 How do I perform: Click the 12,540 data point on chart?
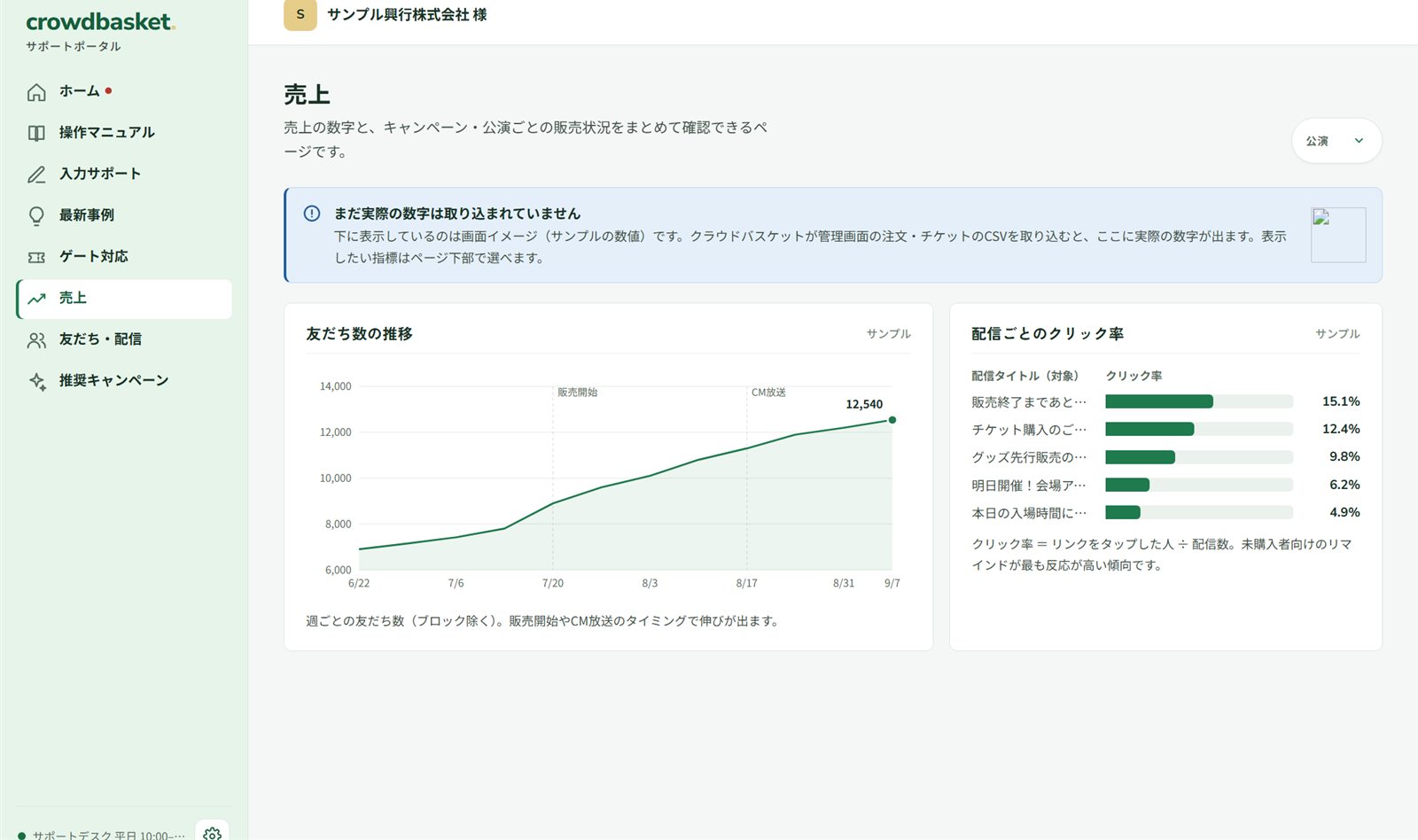(x=892, y=420)
